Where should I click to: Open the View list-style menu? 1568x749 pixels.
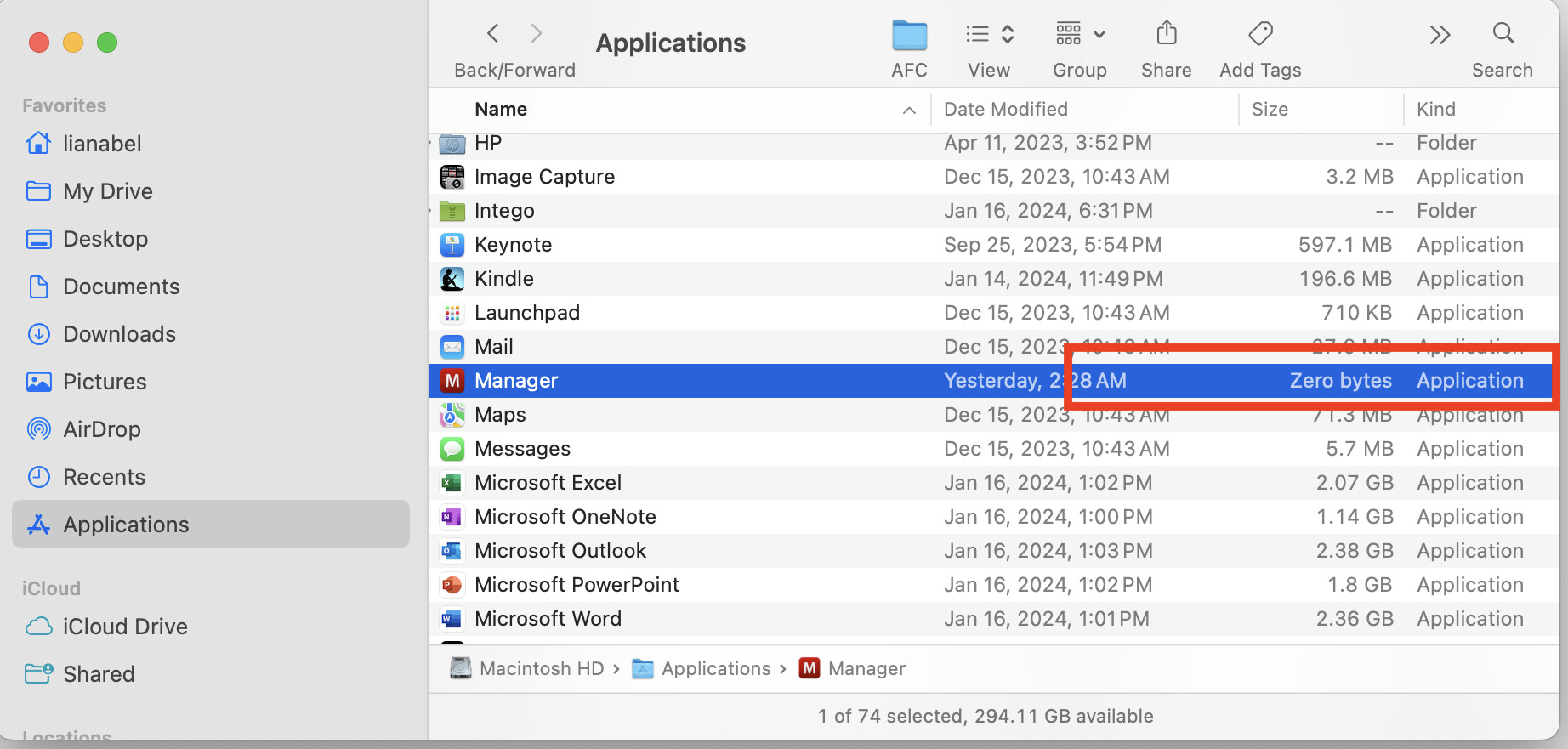point(990,34)
